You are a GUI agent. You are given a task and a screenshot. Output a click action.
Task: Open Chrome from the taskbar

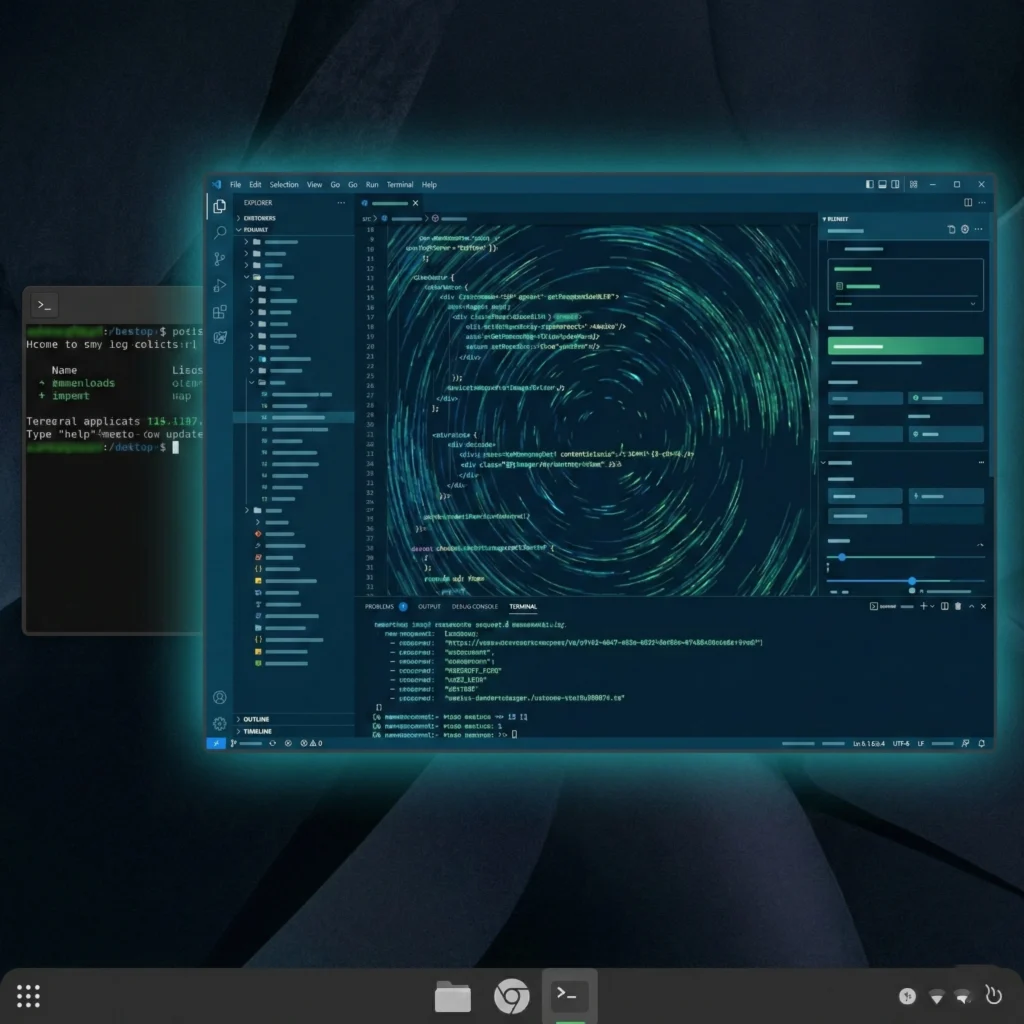(x=512, y=996)
